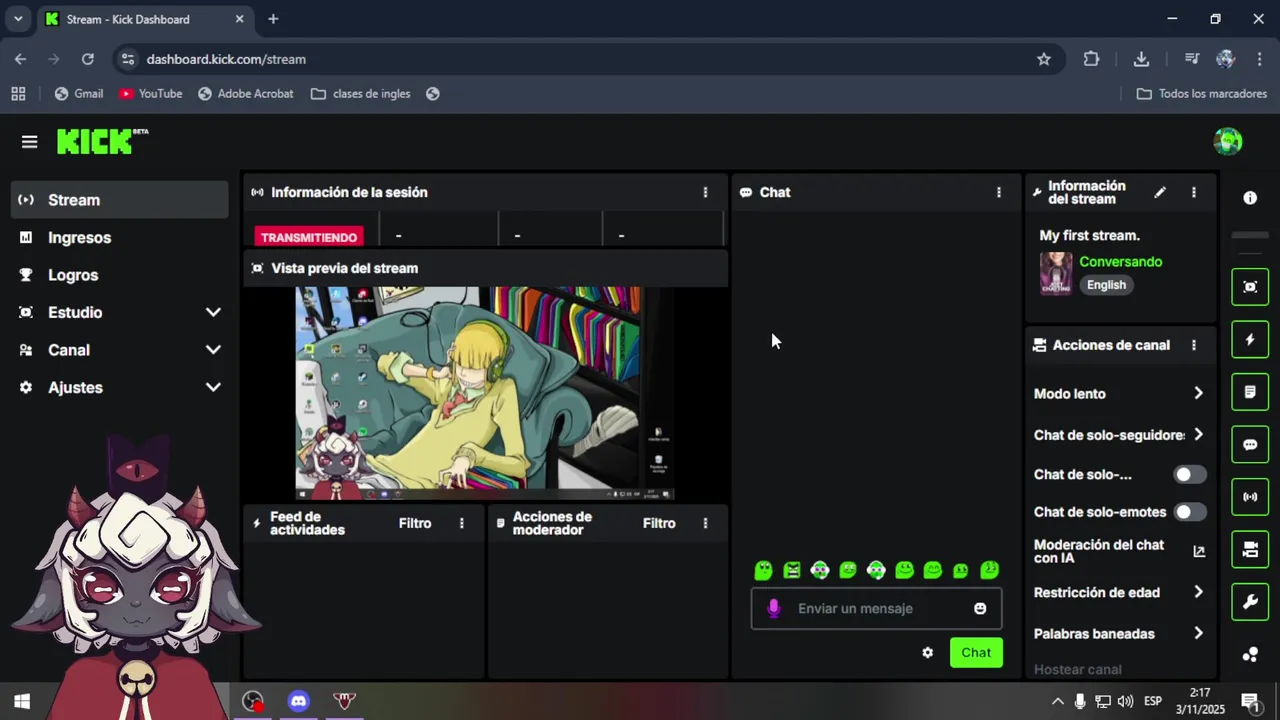Open Palabras baneadas options chevron
1280x720 pixels.
click(1198, 633)
